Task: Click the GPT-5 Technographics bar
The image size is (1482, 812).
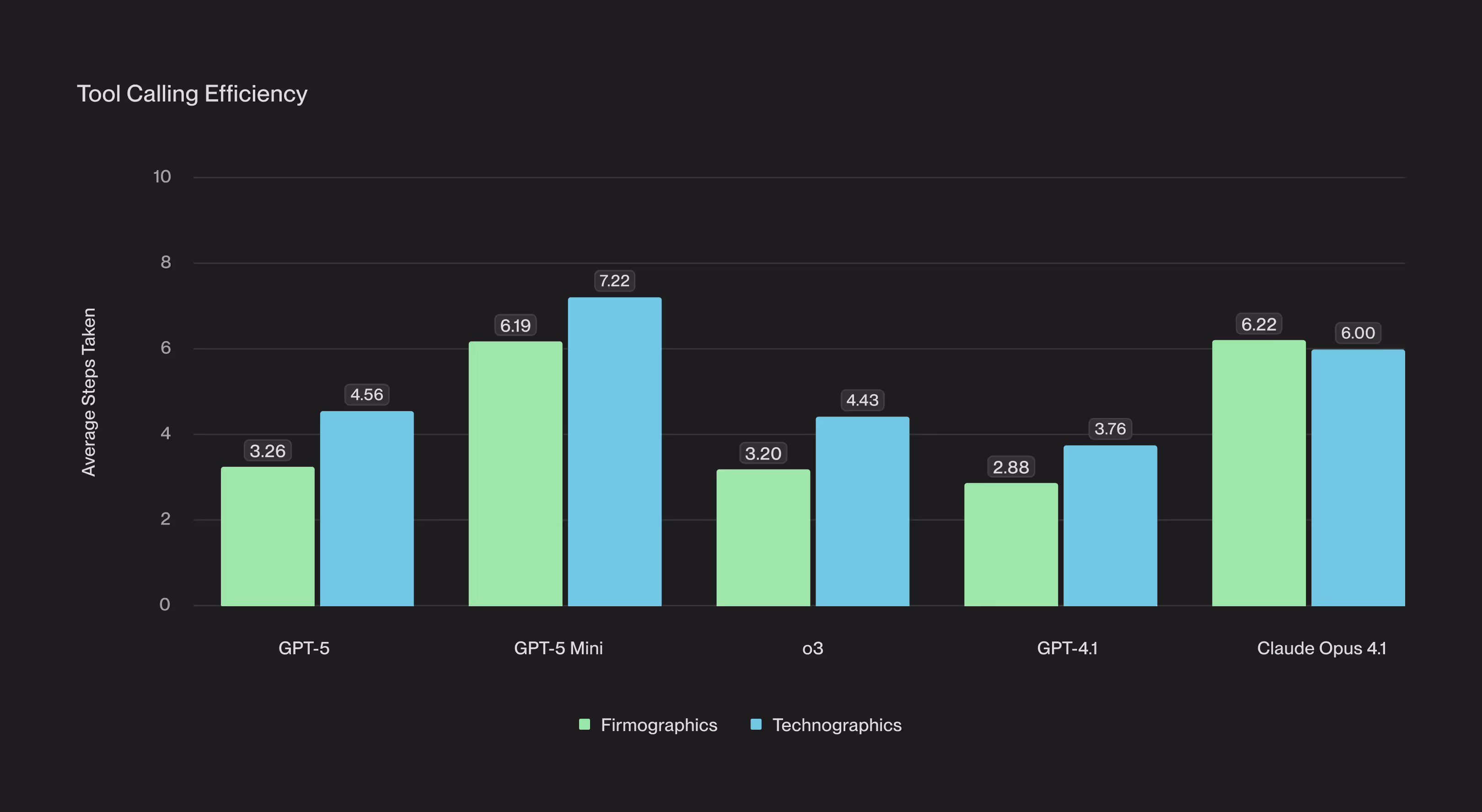Action: (366, 508)
